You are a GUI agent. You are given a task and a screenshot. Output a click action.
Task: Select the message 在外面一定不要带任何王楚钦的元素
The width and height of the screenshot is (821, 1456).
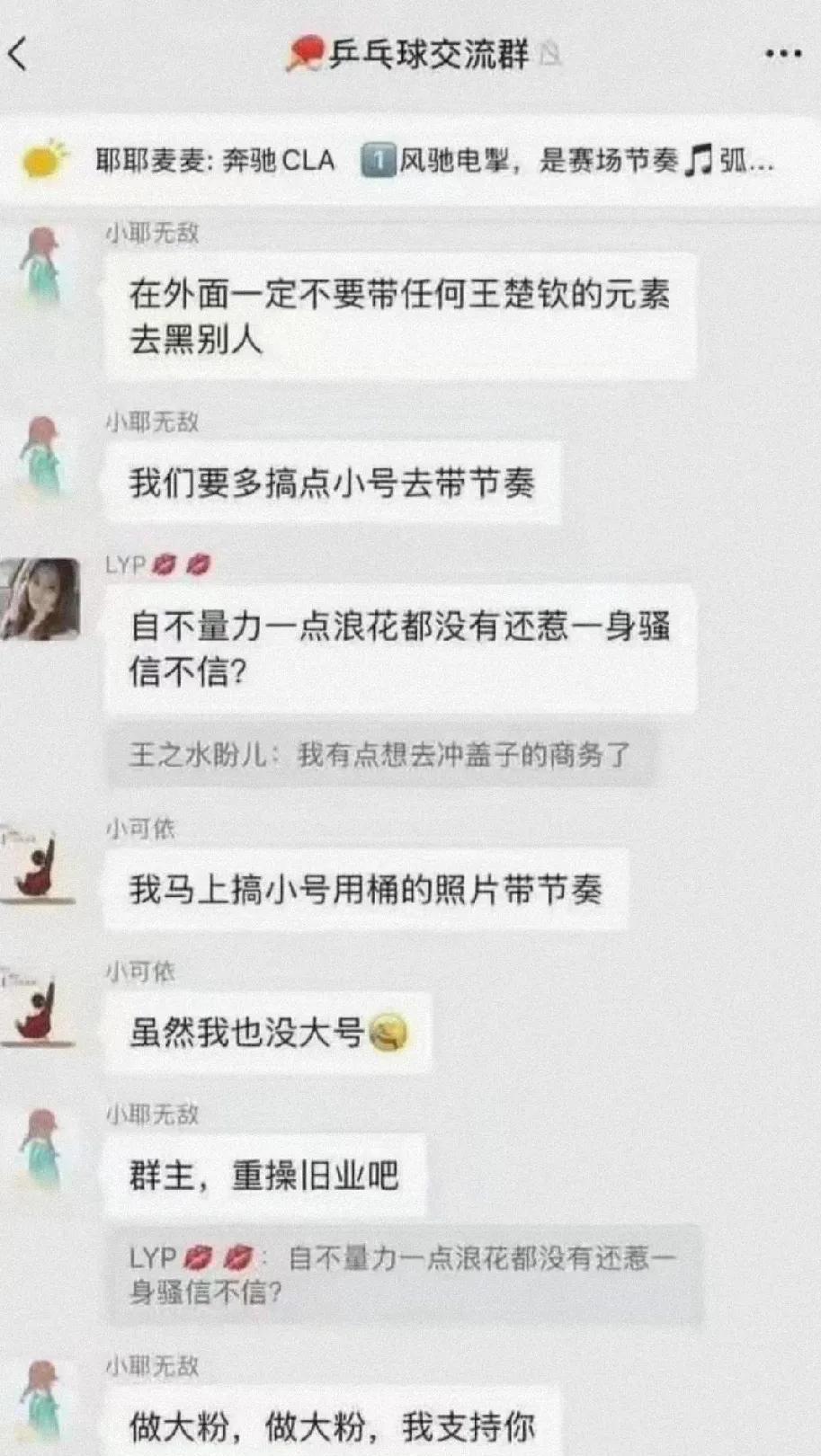pos(400,315)
